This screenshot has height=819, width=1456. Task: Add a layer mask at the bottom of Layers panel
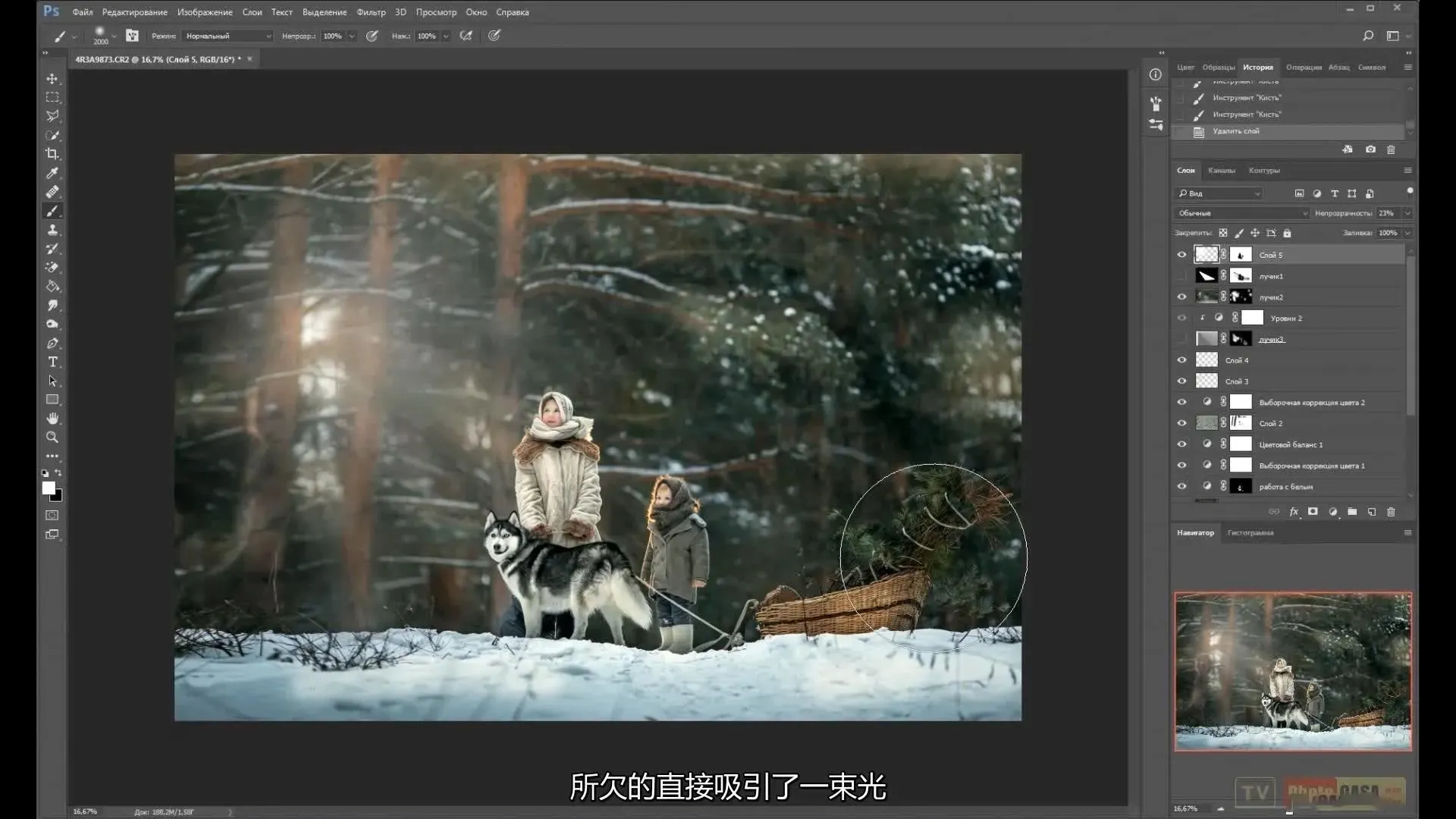tap(1313, 512)
